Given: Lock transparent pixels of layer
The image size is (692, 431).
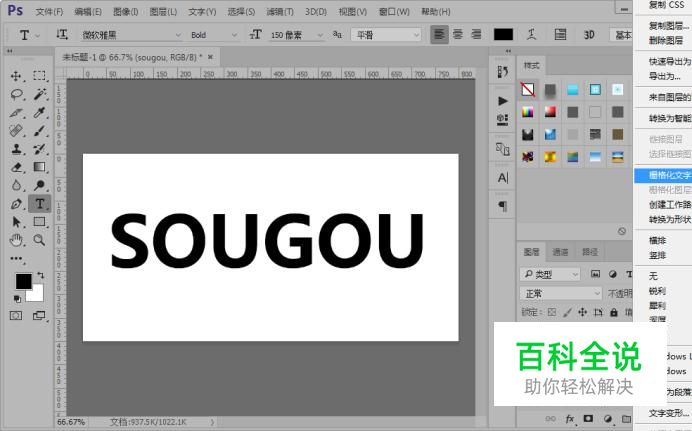Looking at the screenshot, I should pyautogui.click(x=552, y=312).
